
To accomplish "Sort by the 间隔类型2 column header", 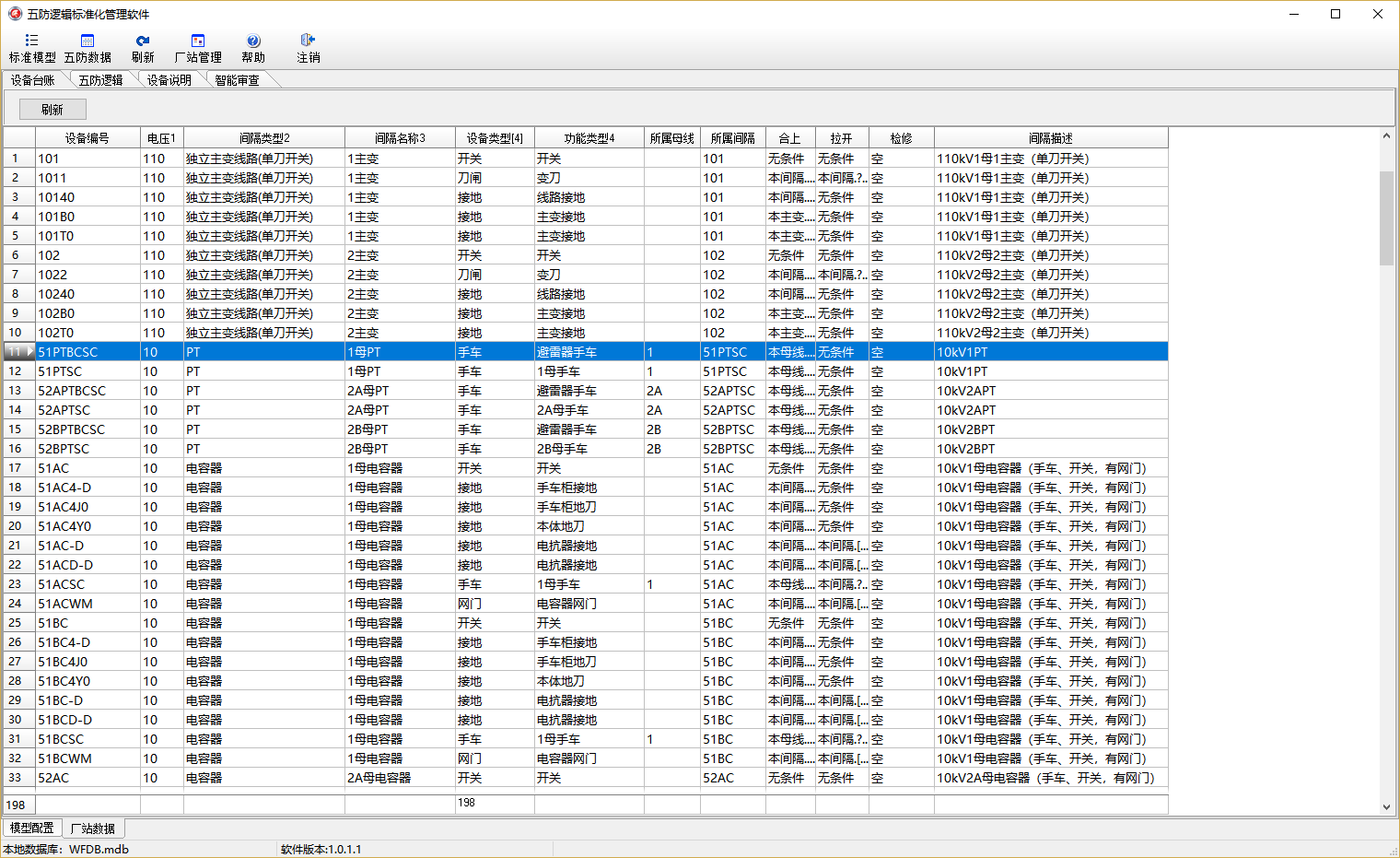I will click(x=264, y=138).
